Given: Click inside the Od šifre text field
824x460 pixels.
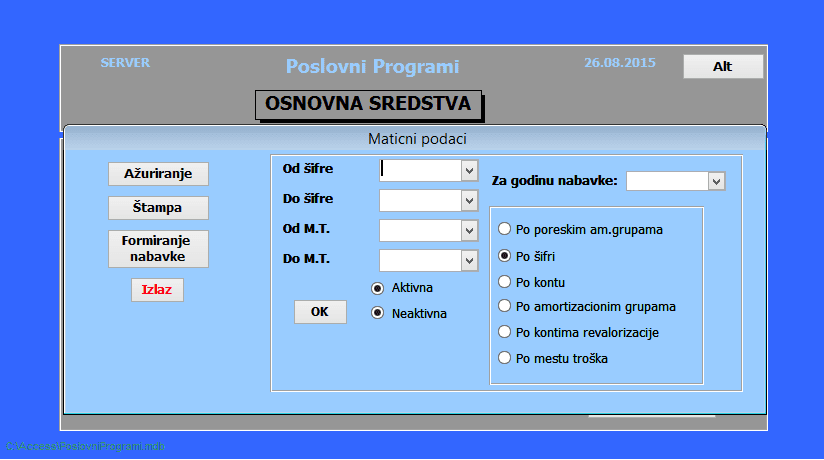Looking at the screenshot, I should tap(420, 171).
